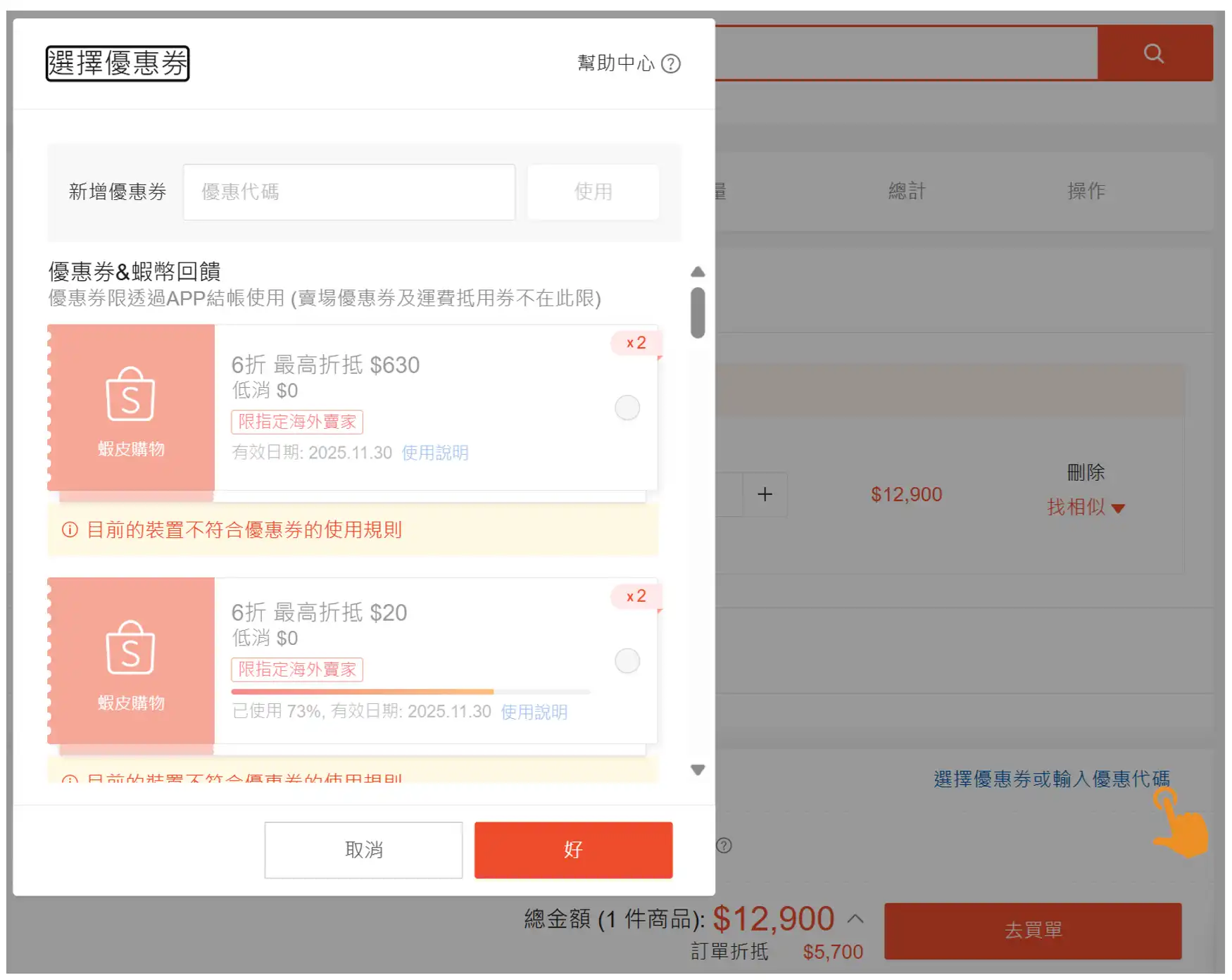Viewport: 1232px width, 980px height.
Task: Select the 6折 最高折抵 $20 coupon radio
Action: 627,661
